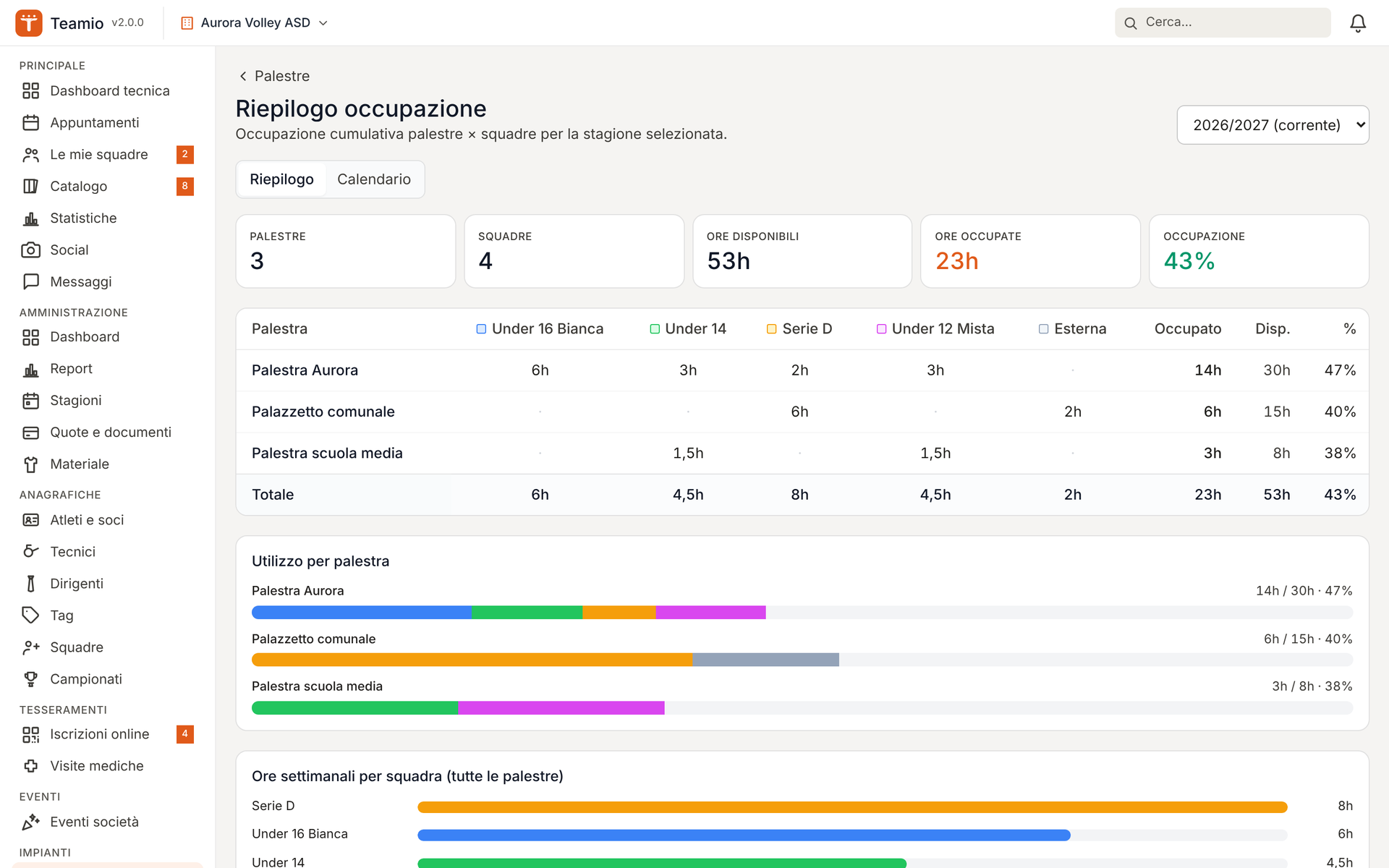Open Campionati trophy icon

coord(30,679)
